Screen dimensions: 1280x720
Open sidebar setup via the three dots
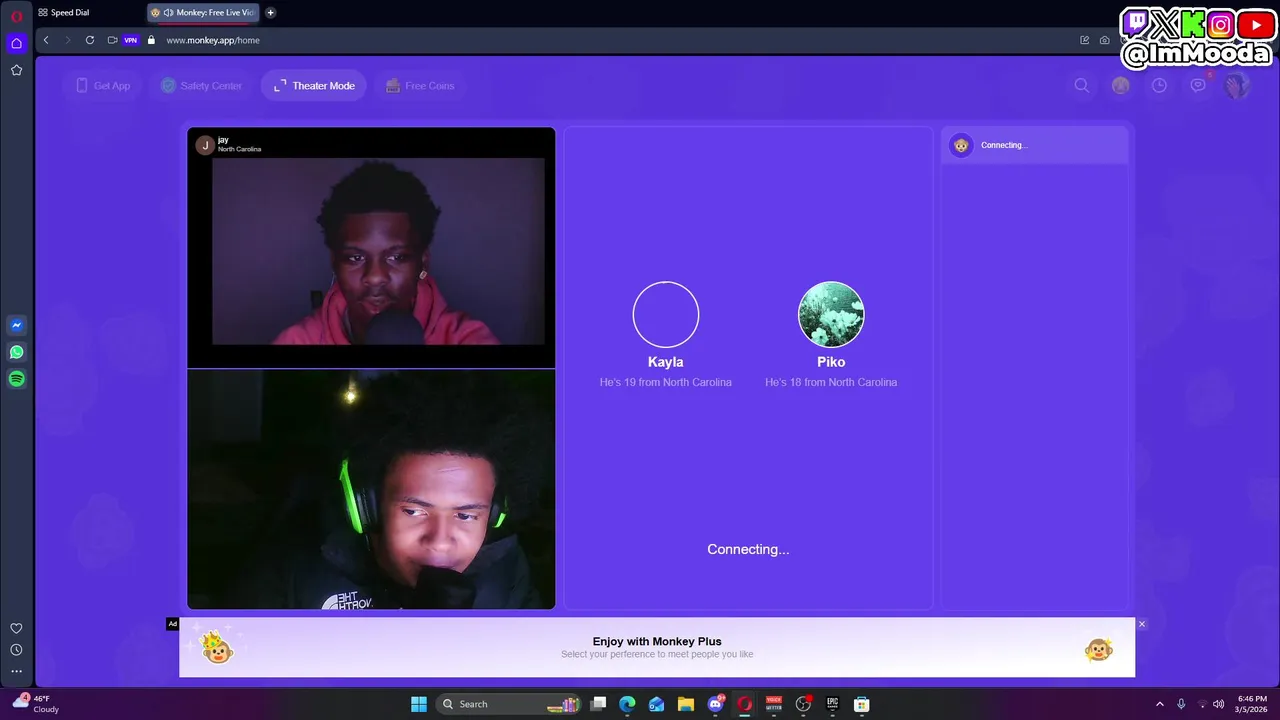[x=16, y=672]
